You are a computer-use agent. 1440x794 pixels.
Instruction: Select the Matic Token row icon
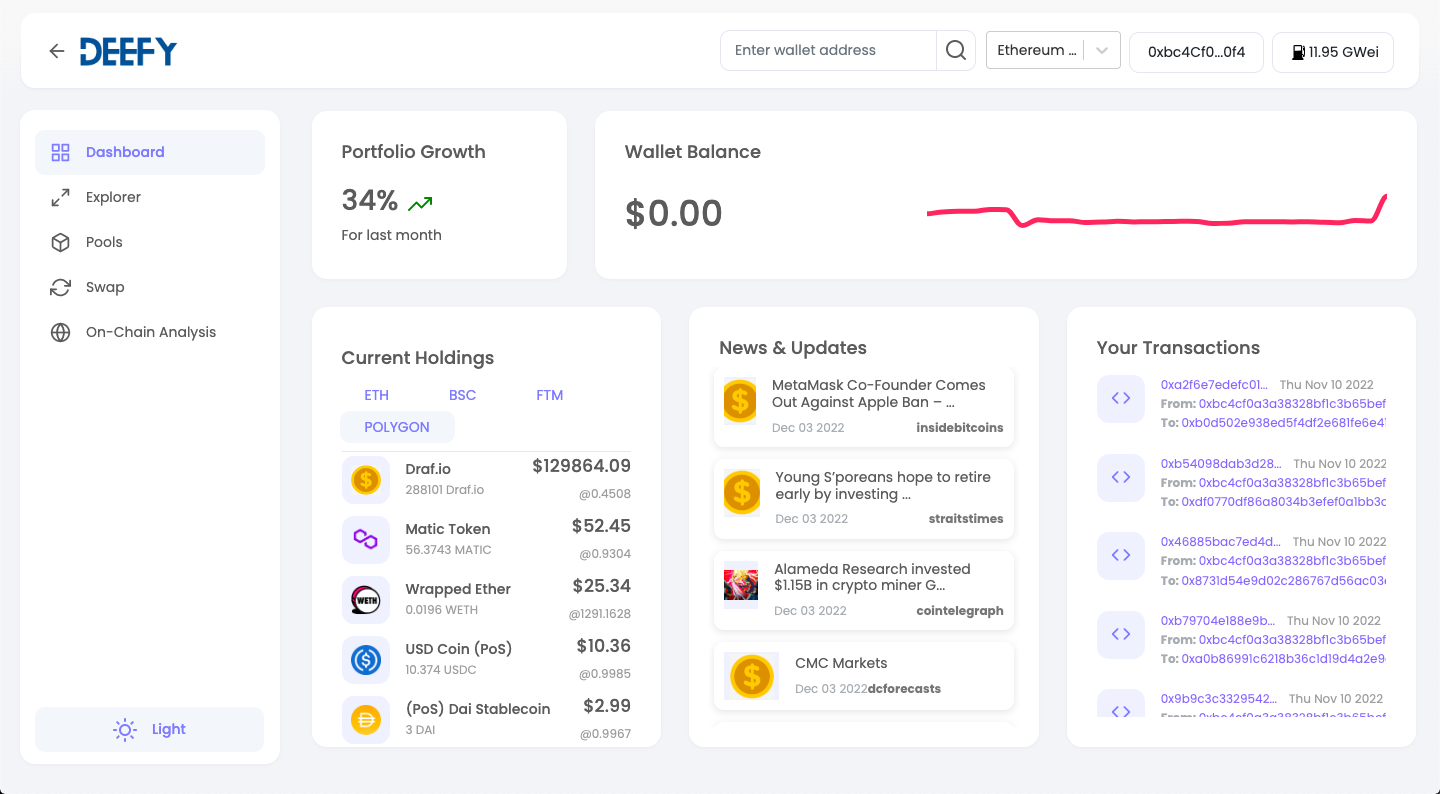pos(366,540)
